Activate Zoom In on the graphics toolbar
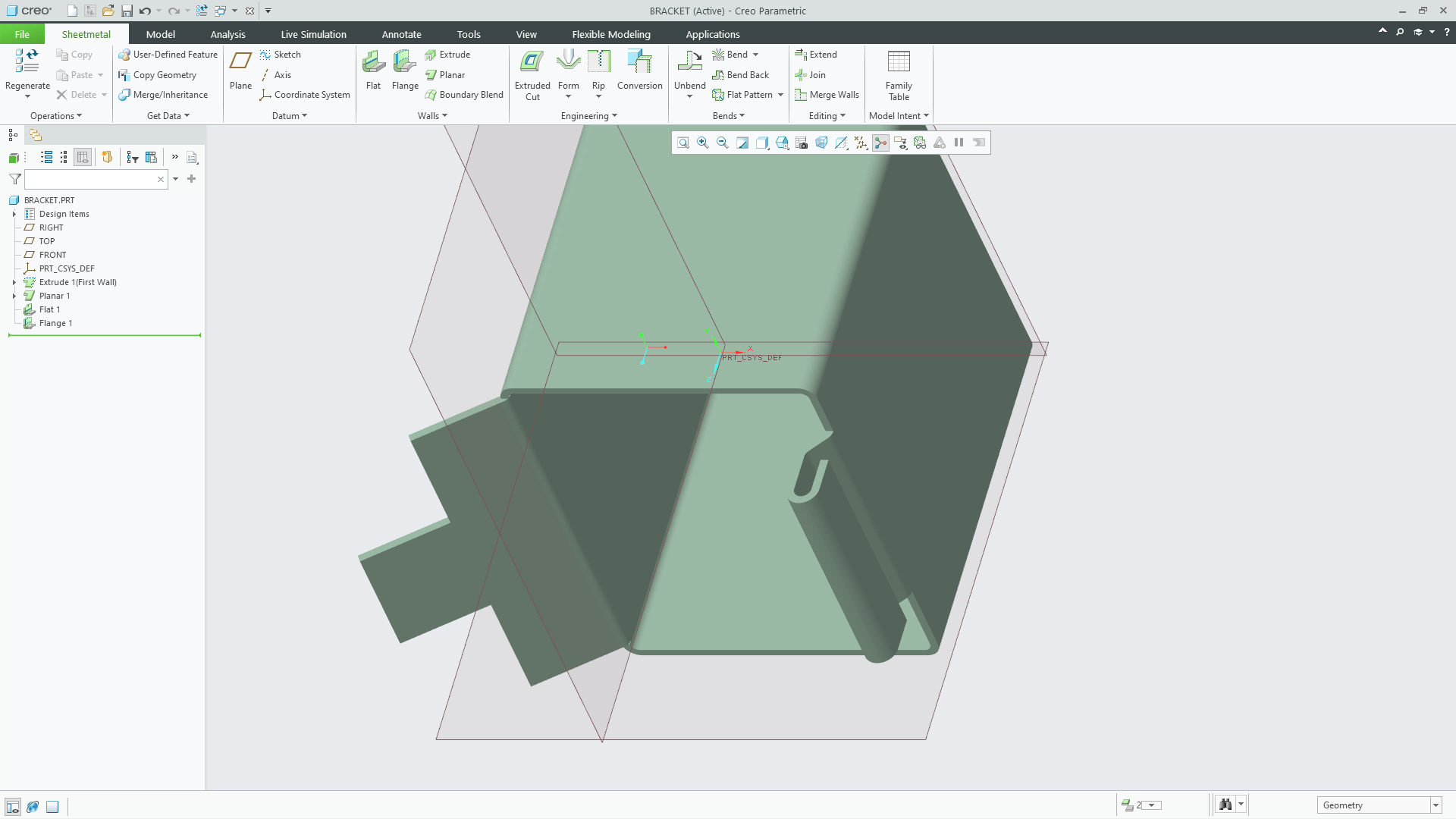This screenshot has height=819, width=1456. tap(702, 143)
